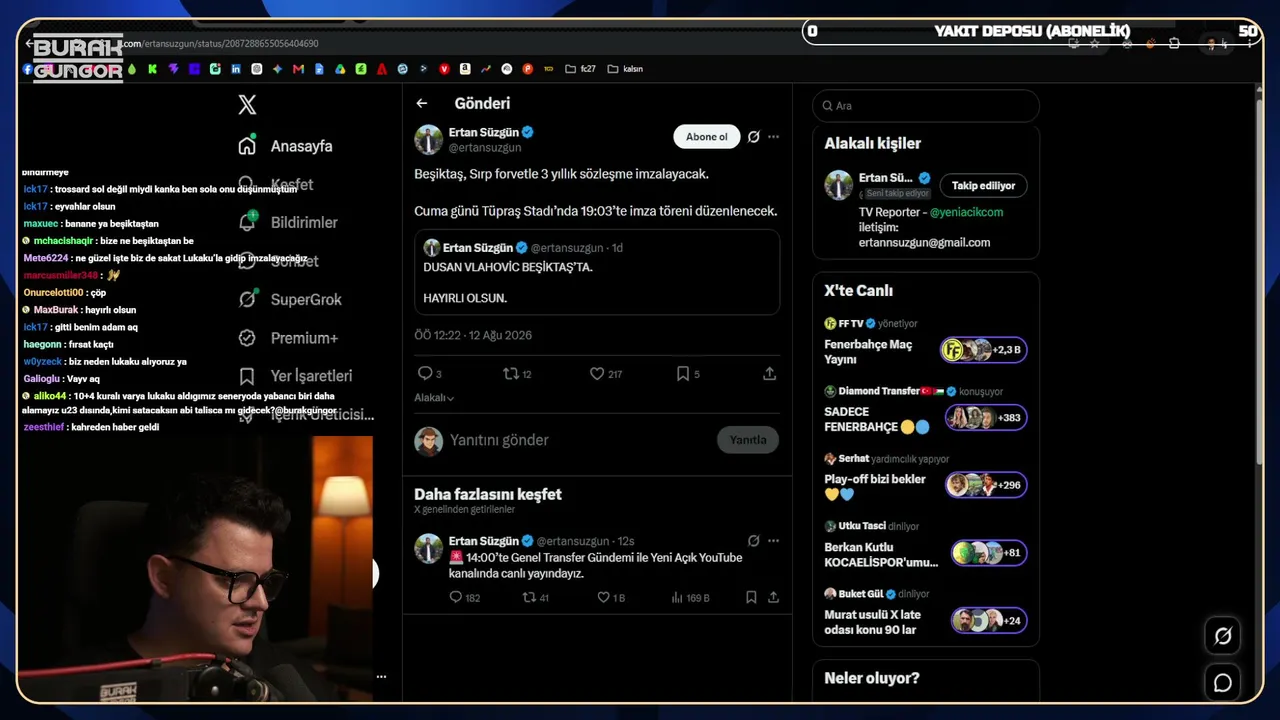Viewport: 1280px width, 720px height.
Task: Click the +2,3 B listeners avatar group
Action: [x=984, y=350]
